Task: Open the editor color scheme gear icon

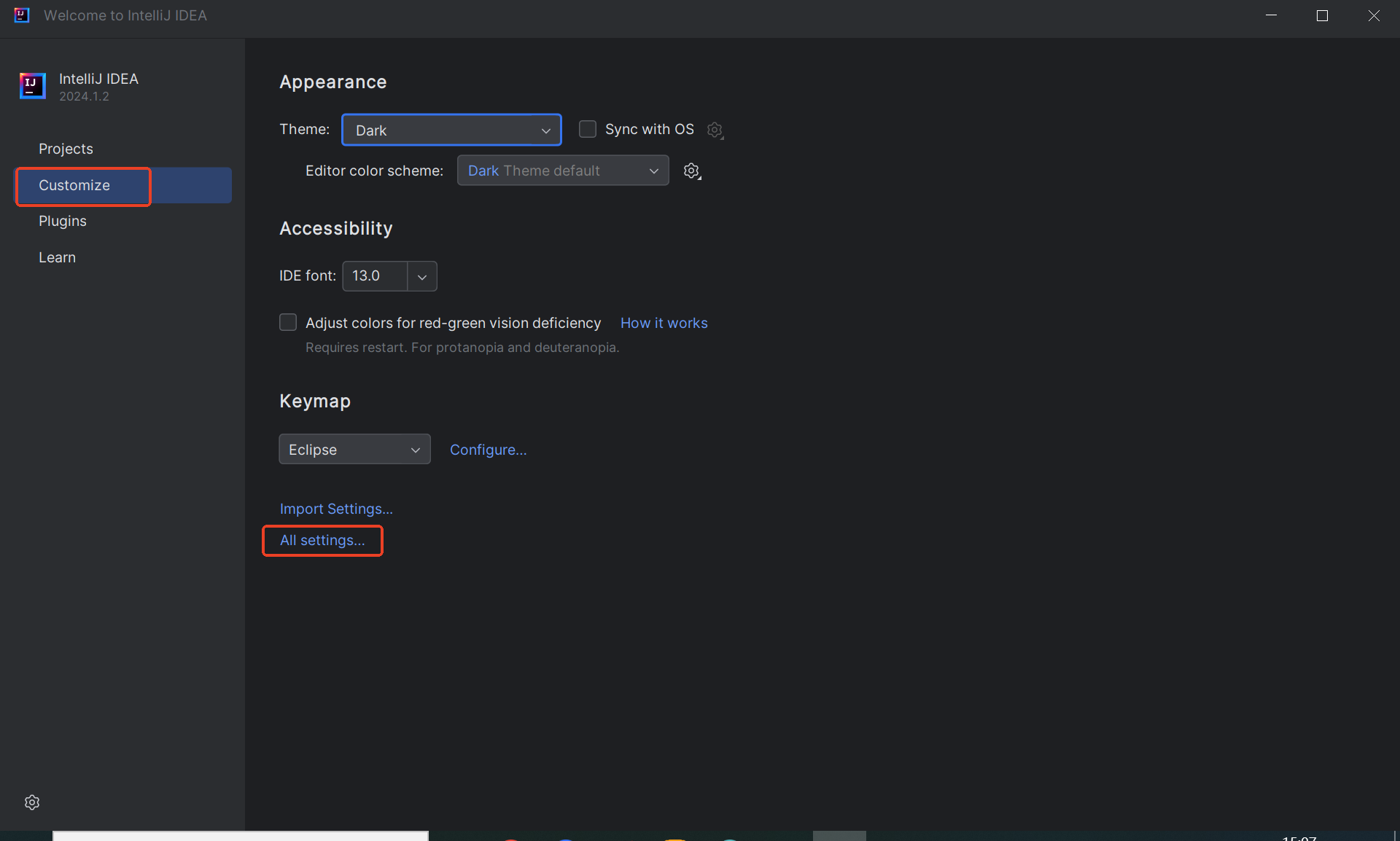Action: click(x=692, y=171)
